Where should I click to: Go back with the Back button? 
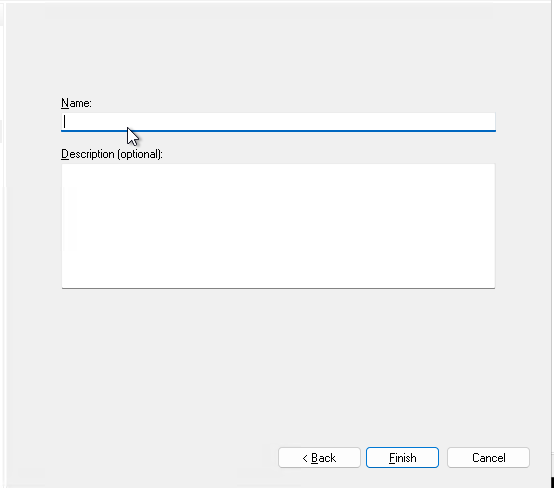[319, 458]
